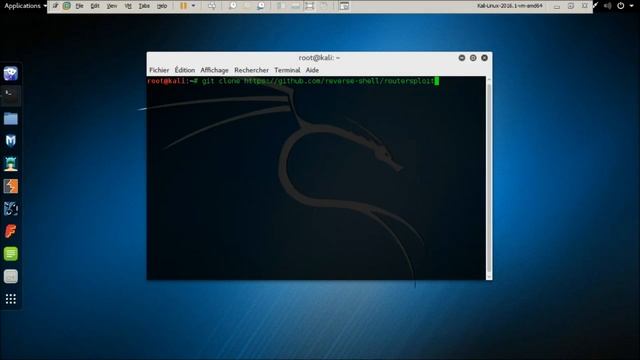Open Iceweasel browser from the dock
The image size is (640, 360).
pyautogui.click(x=11, y=73)
